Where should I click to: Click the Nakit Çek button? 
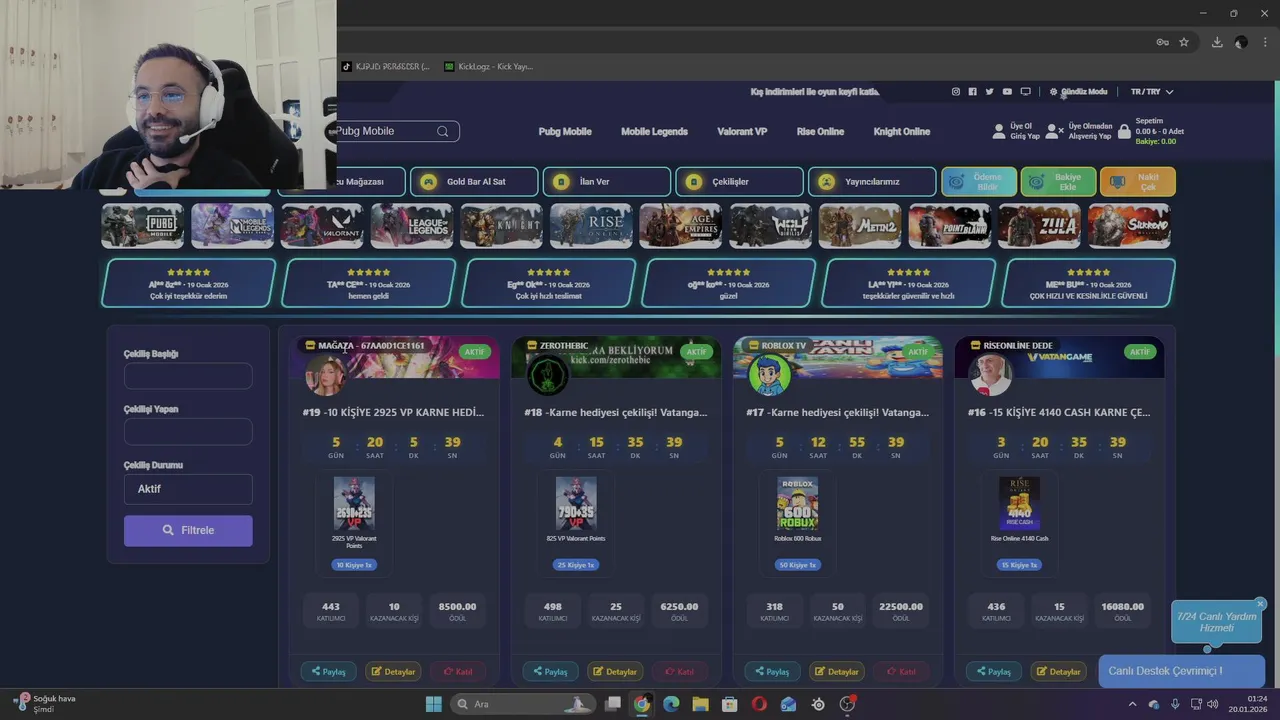tap(1138, 182)
